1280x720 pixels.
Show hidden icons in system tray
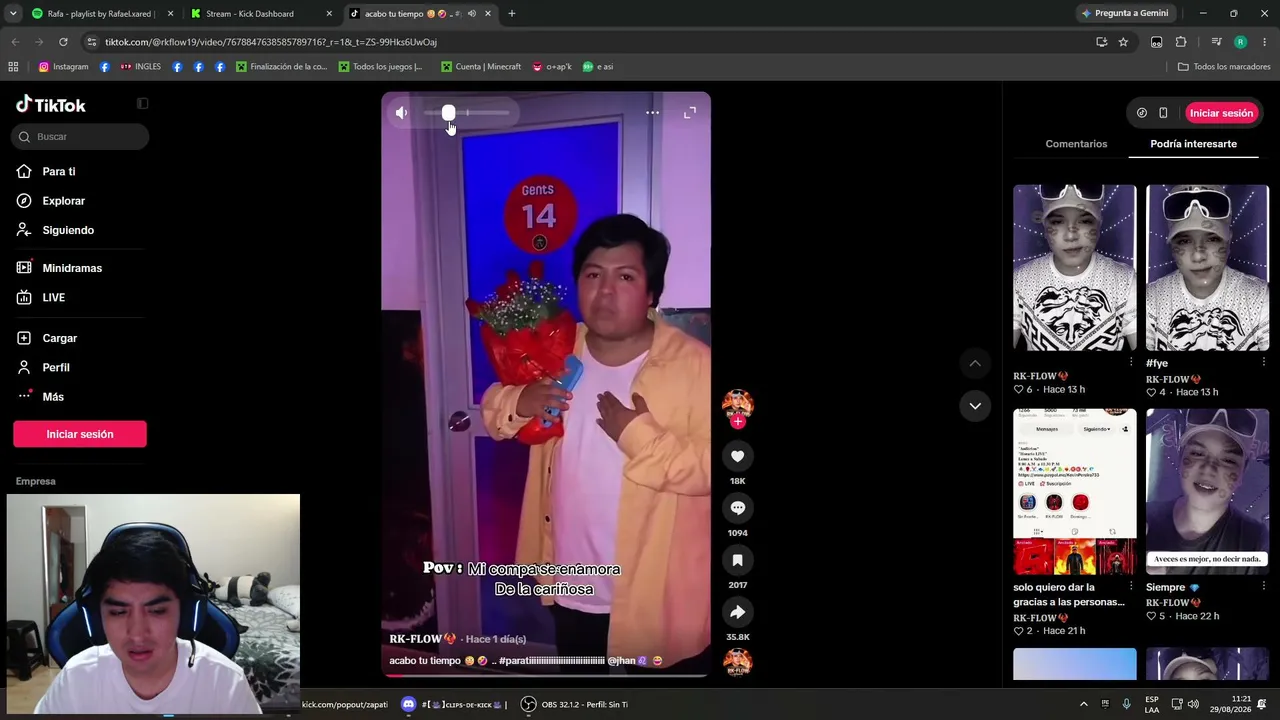(1083, 704)
